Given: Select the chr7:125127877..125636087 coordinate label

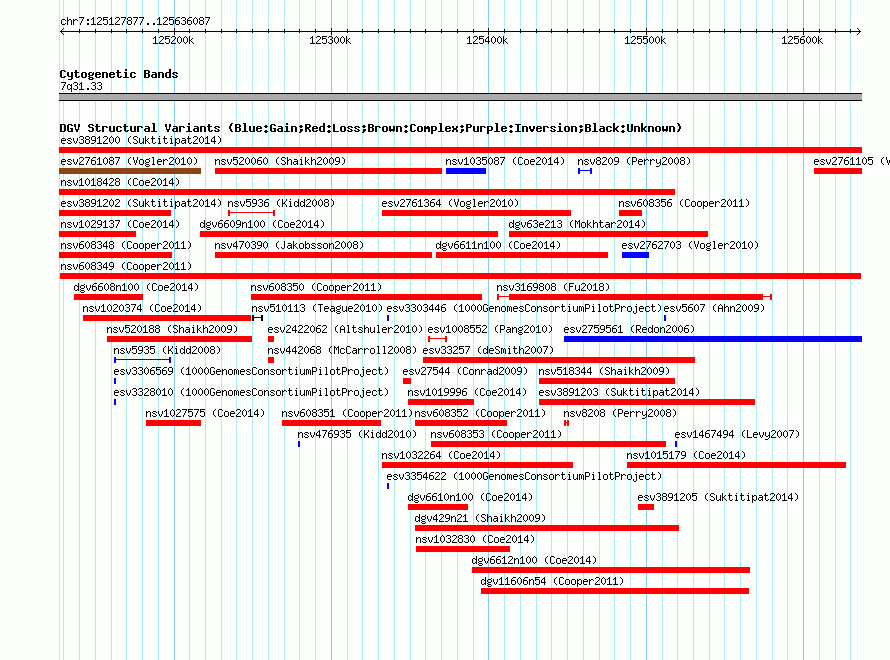Looking at the screenshot, I should coord(135,21).
